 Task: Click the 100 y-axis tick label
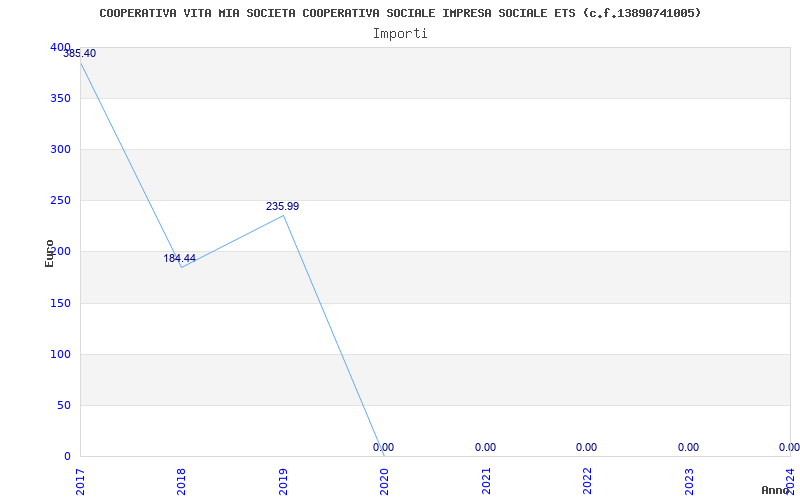60,354
